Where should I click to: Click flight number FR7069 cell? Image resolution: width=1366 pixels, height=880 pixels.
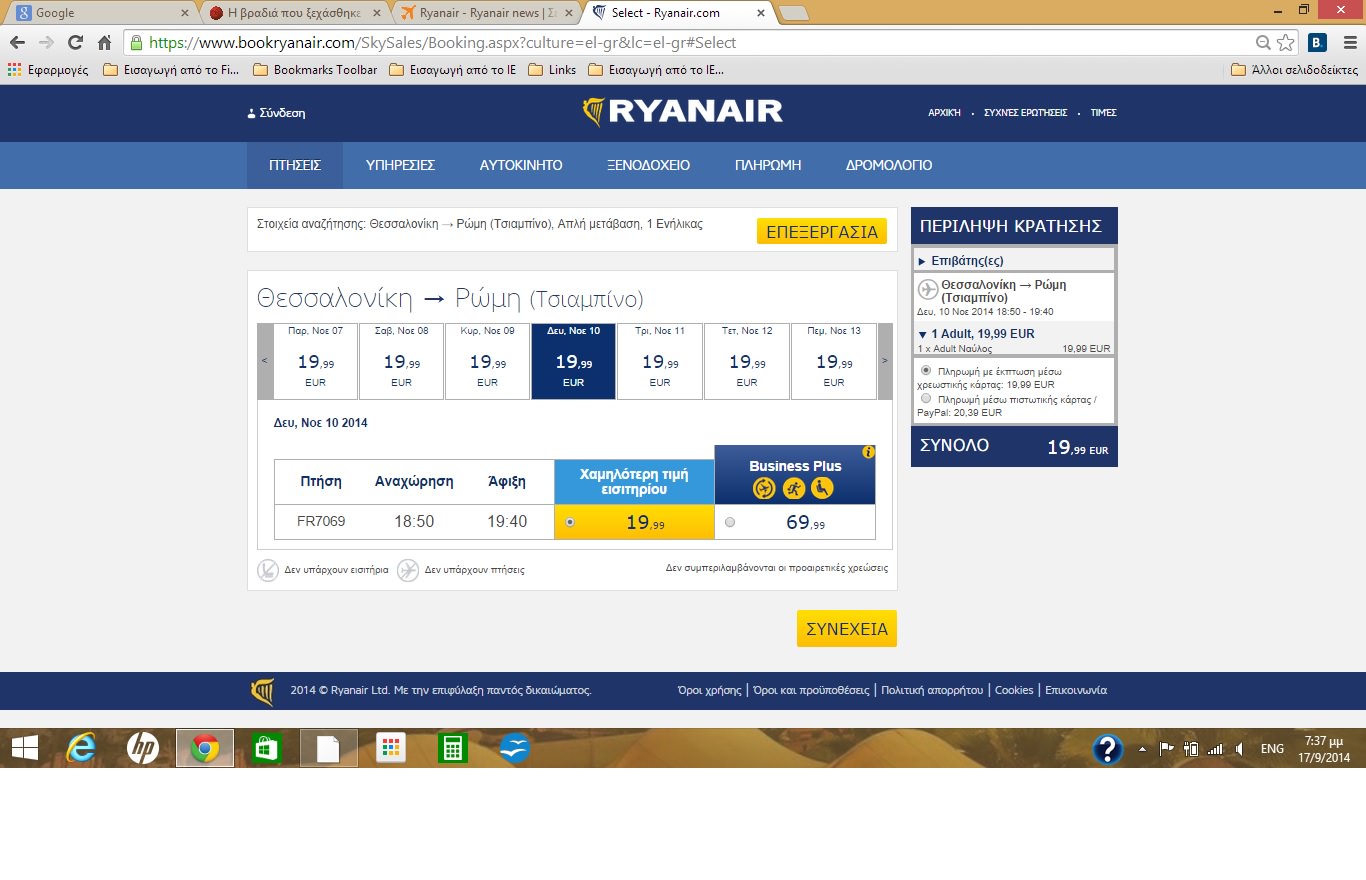click(321, 522)
